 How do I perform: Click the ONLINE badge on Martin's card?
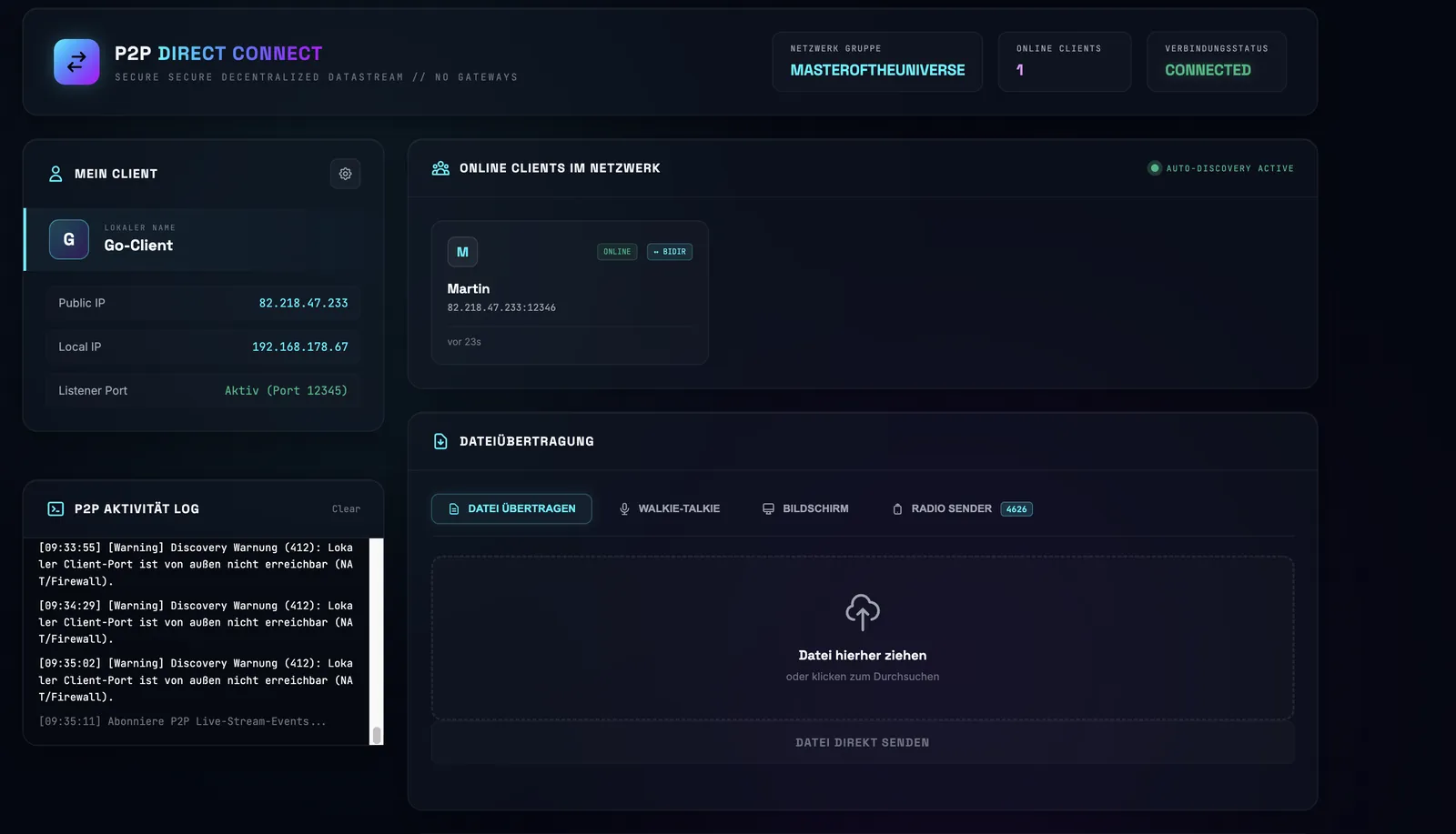(617, 252)
